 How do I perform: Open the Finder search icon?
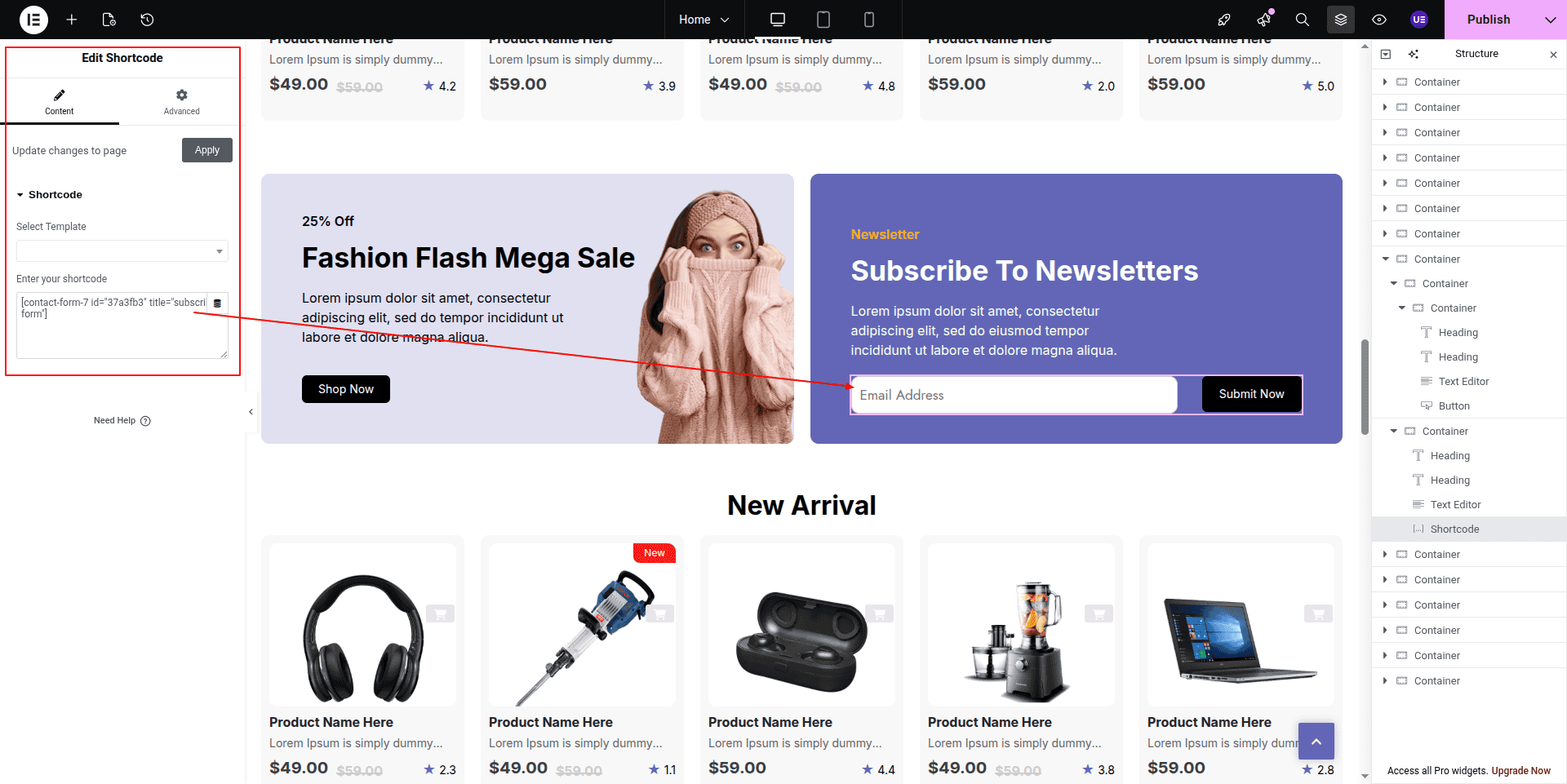click(1303, 20)
